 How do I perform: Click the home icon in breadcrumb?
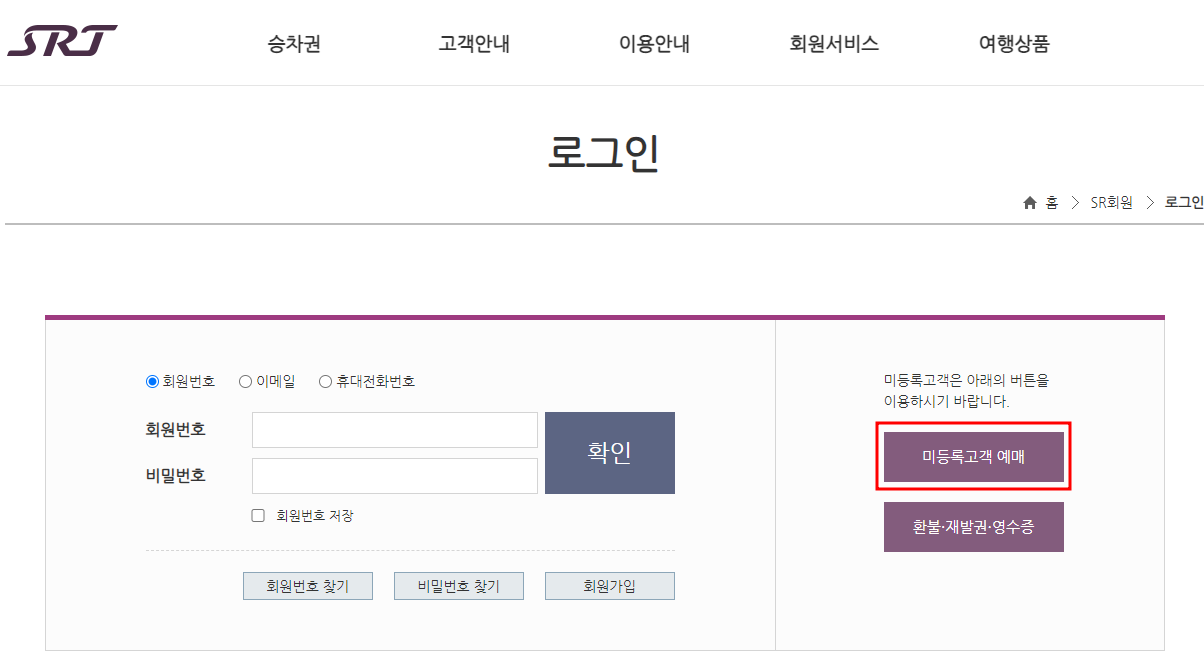tap(1029, 202)
